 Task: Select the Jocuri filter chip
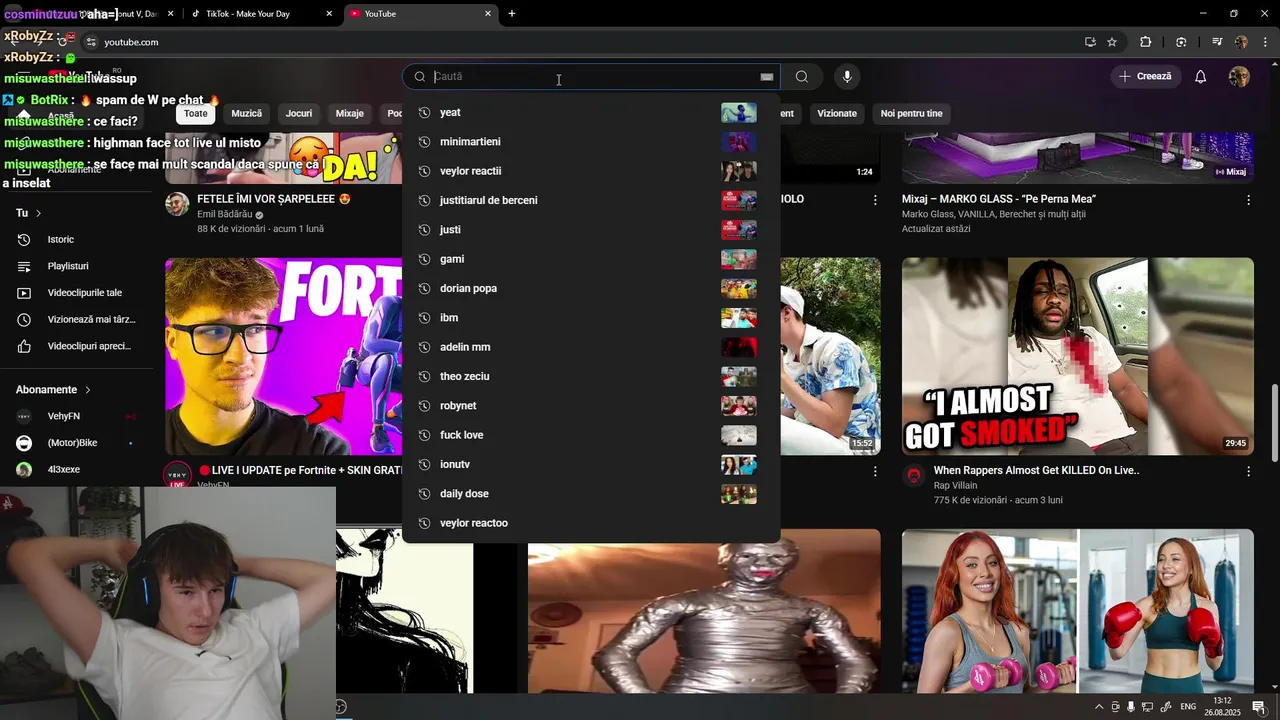point(299,114)
